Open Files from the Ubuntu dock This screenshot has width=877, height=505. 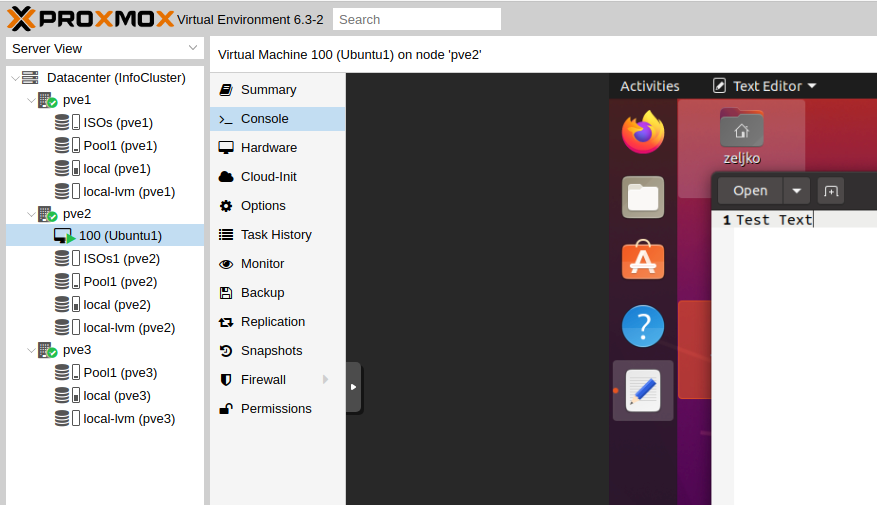(x=643, y=197)
